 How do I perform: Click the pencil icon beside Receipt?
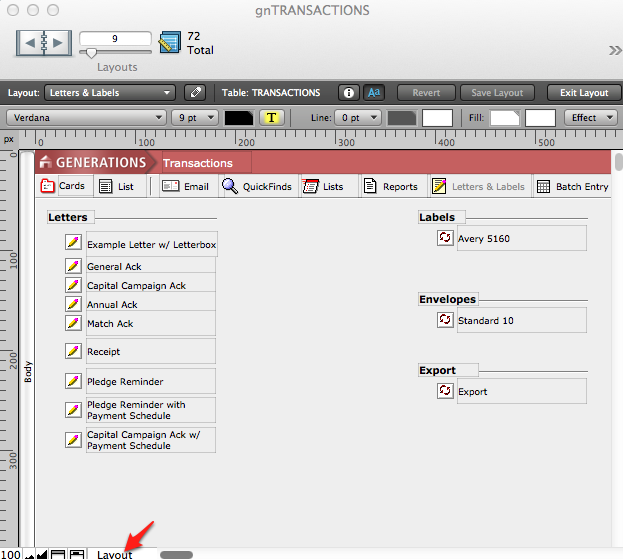tap(73, 351)
